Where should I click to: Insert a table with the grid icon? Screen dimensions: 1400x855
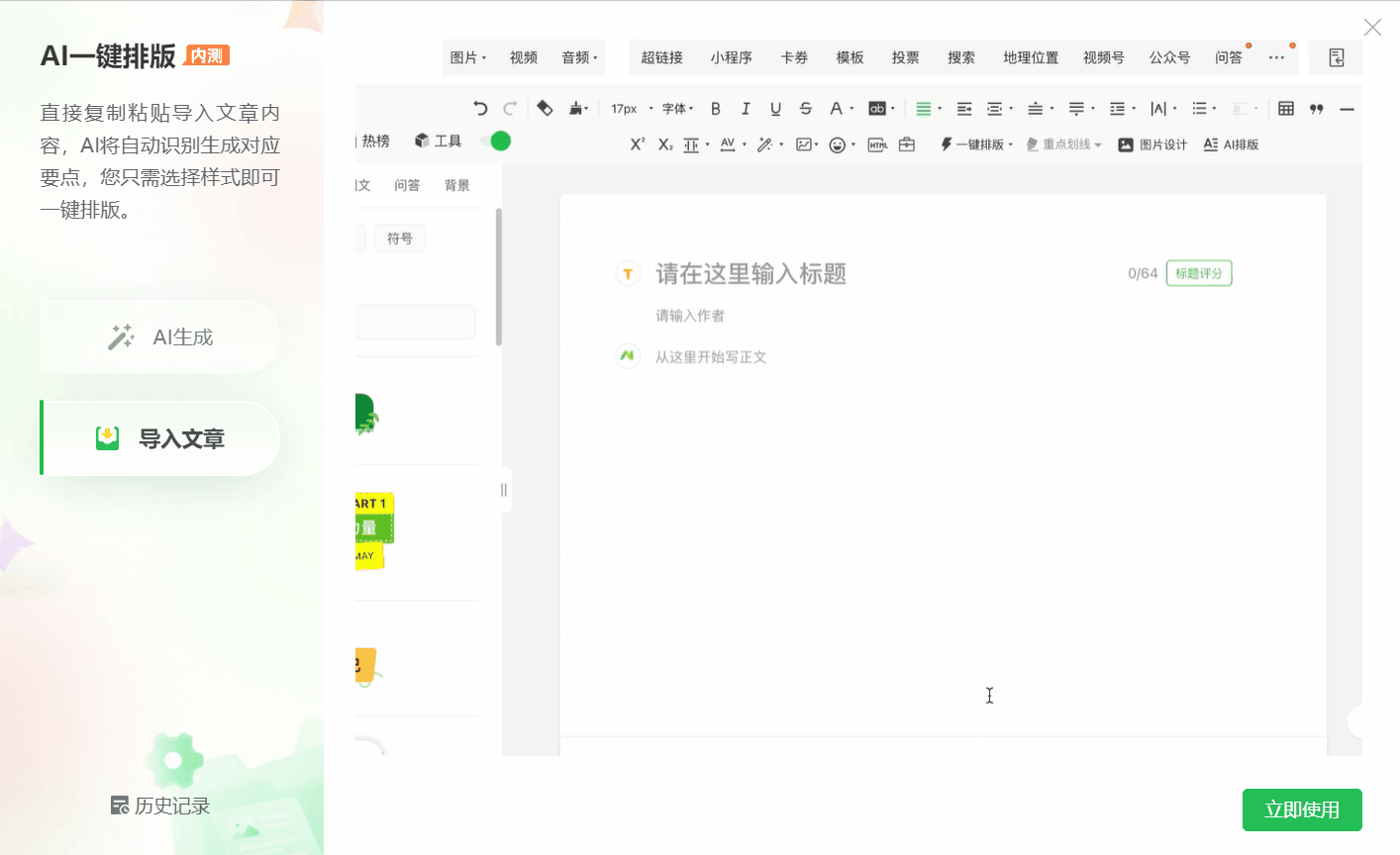(1286, 109)
